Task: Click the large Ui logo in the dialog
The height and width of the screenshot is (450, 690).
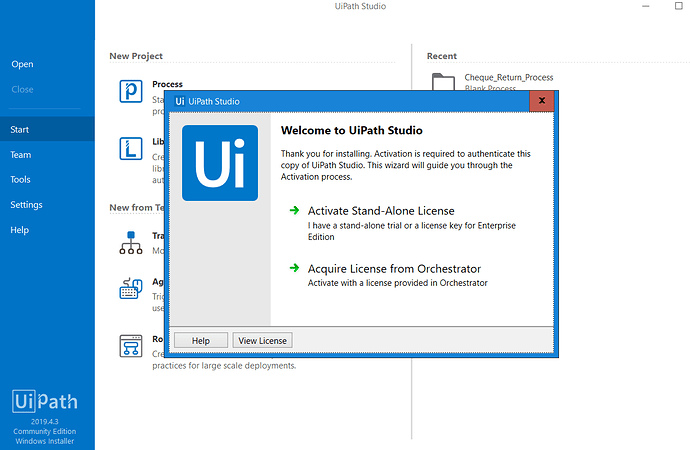Action: tap(220, 163)
